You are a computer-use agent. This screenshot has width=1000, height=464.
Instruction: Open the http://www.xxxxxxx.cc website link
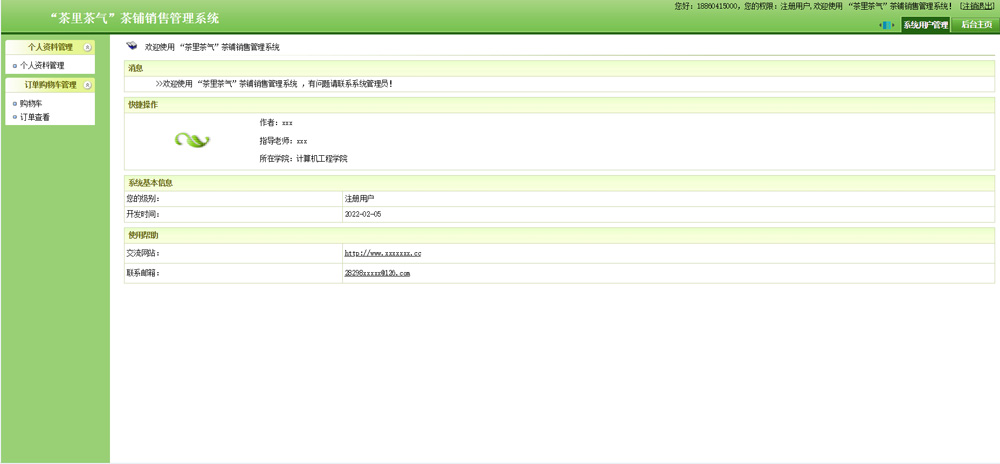click(x=383, y=254)
